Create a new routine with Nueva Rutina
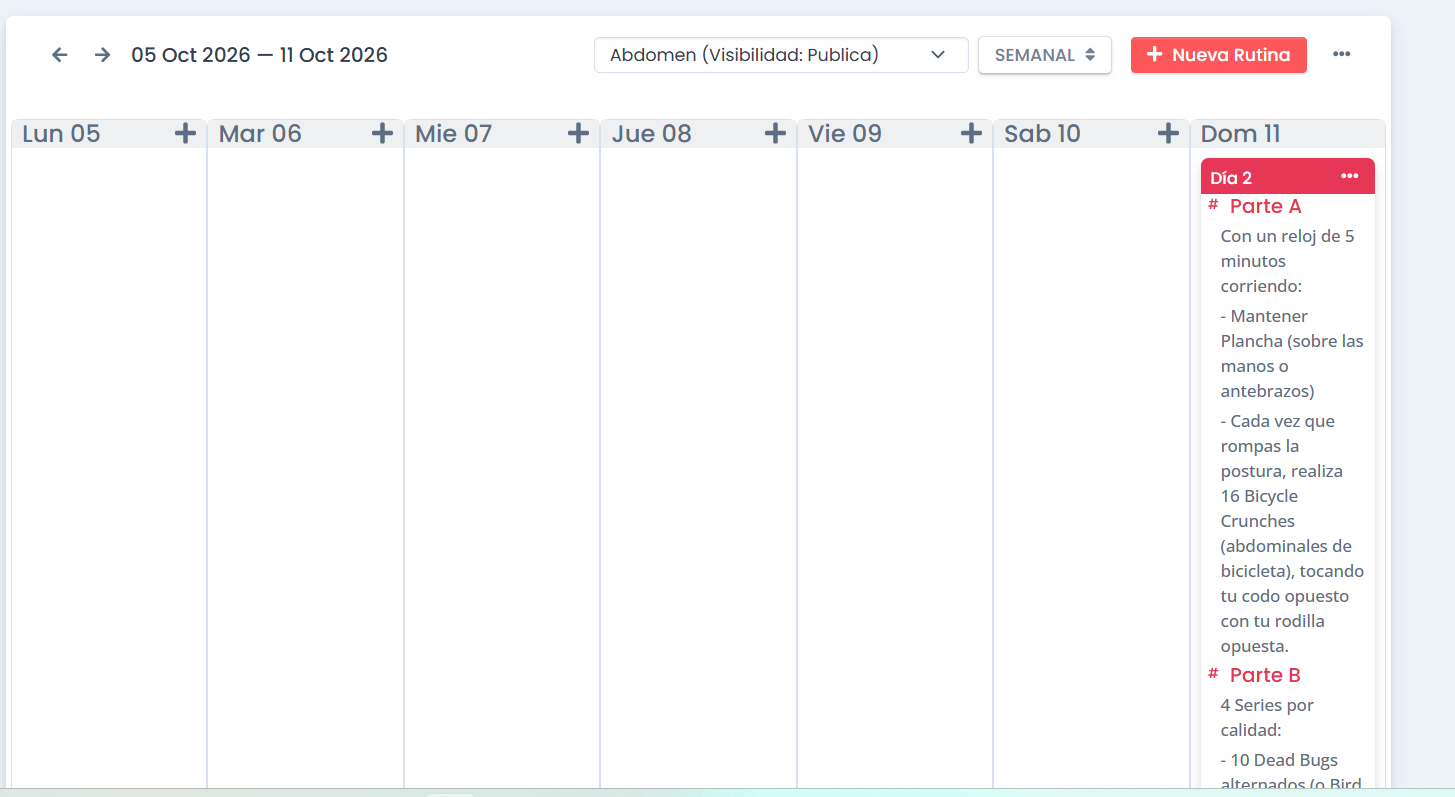Viewport: 1455px width, 797px height. (x=1219, y=55)
